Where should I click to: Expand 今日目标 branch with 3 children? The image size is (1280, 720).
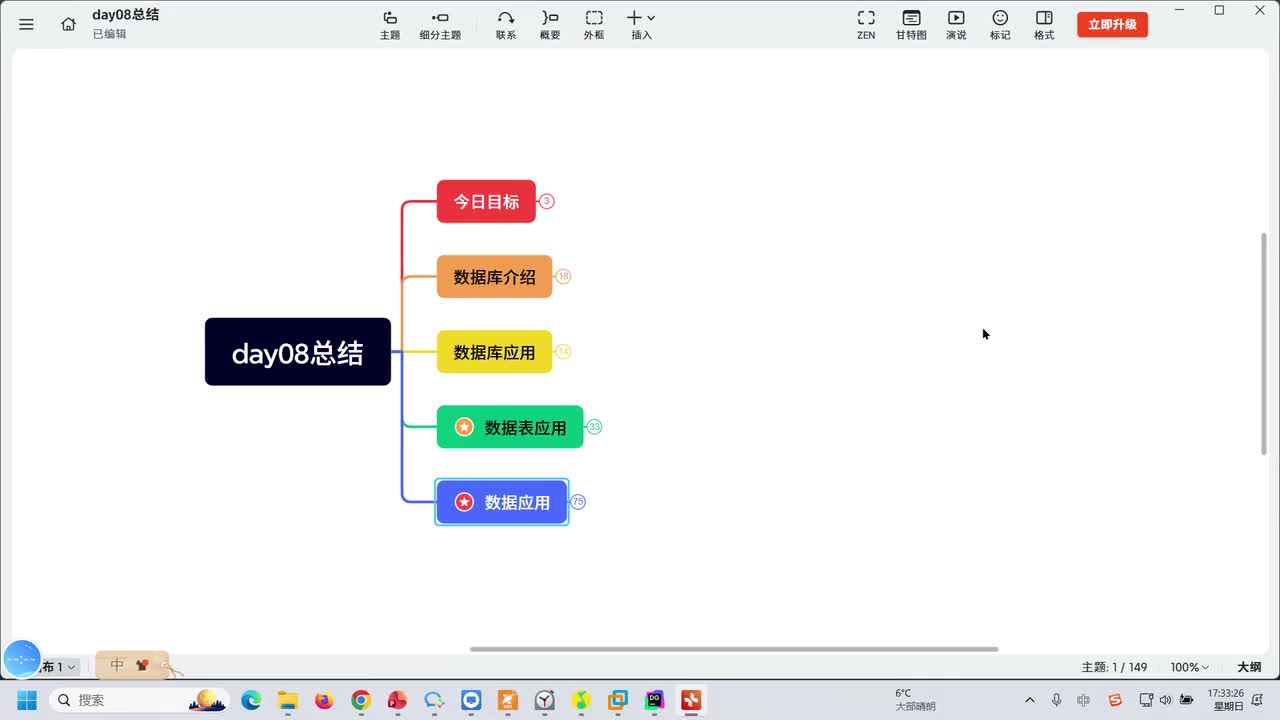[547, 201]
